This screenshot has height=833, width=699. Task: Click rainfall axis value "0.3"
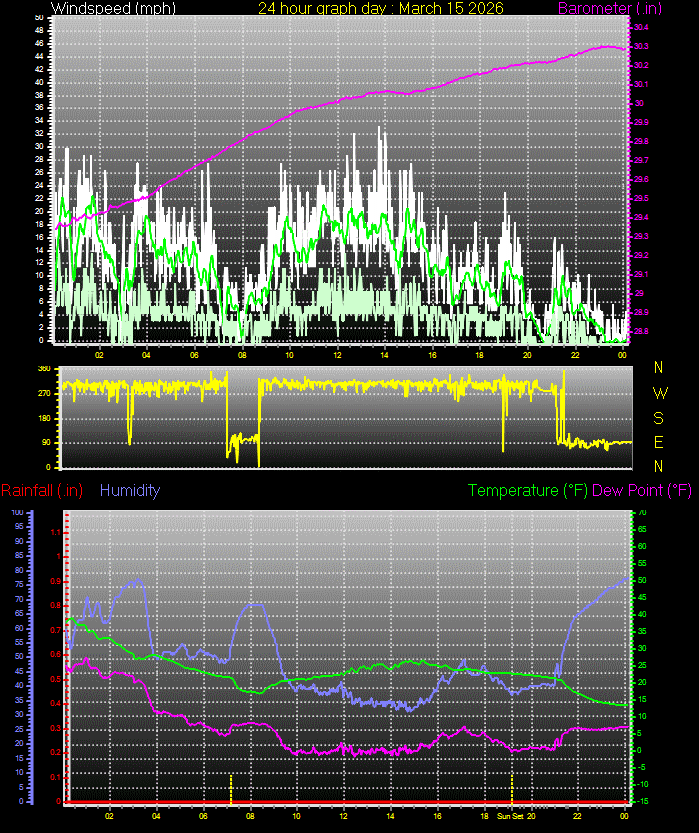coord(56,728)
